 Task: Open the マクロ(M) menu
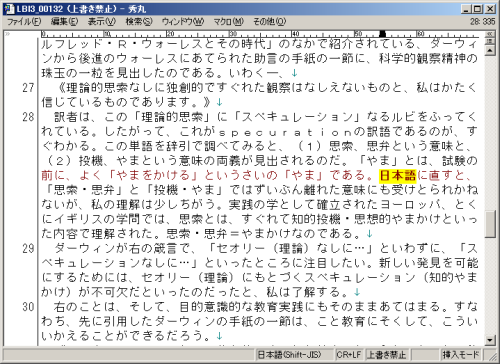pyautogui.click(x=229, y=22)
